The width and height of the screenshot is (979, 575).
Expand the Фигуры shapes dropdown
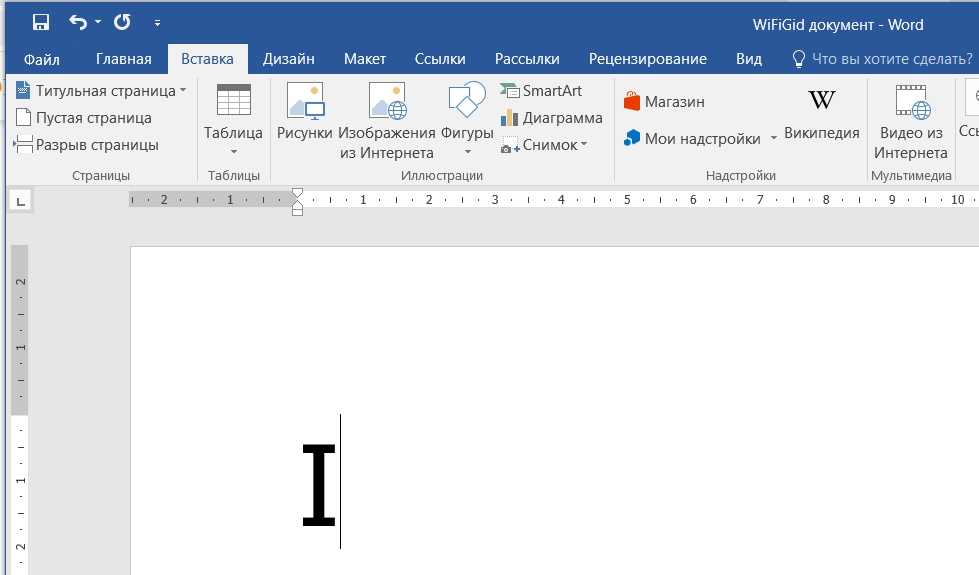pyautogui.click(x=467, y=152)
